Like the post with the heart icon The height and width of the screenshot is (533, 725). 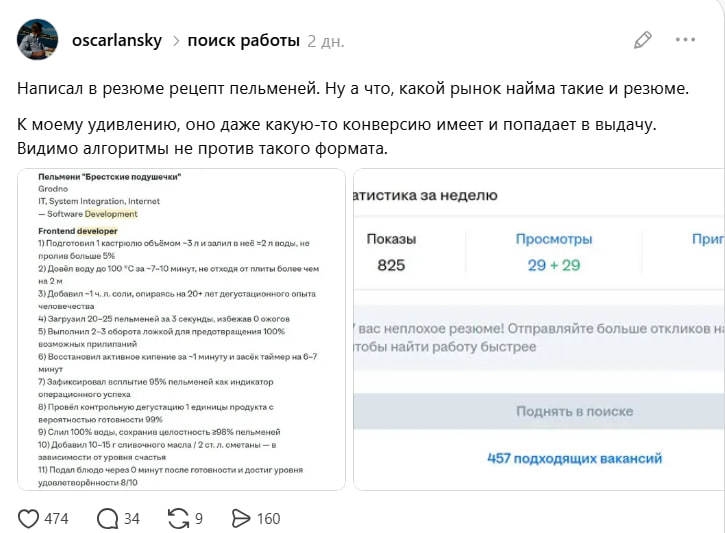coord(29,518)
